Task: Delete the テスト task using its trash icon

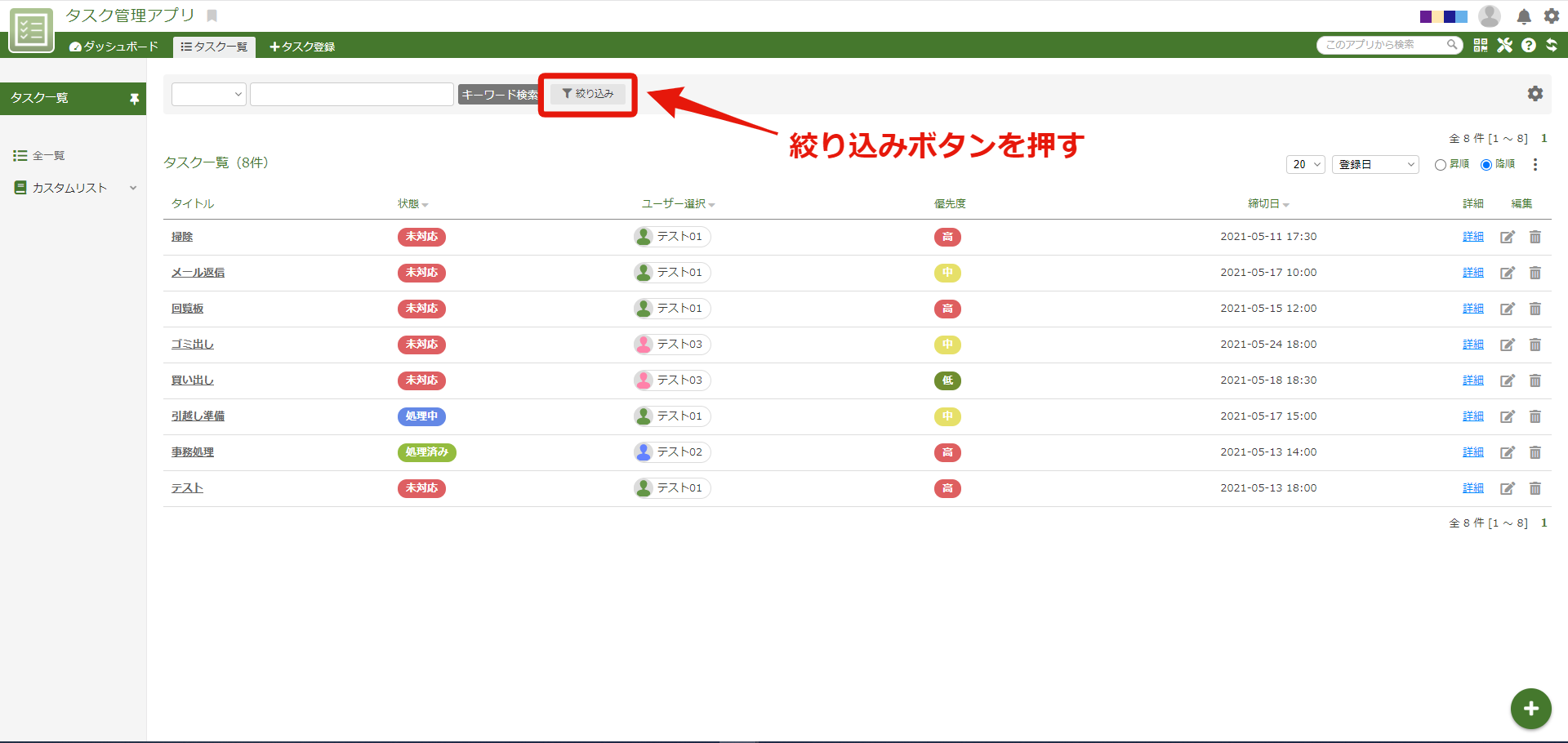Action: click(1535, 488)
